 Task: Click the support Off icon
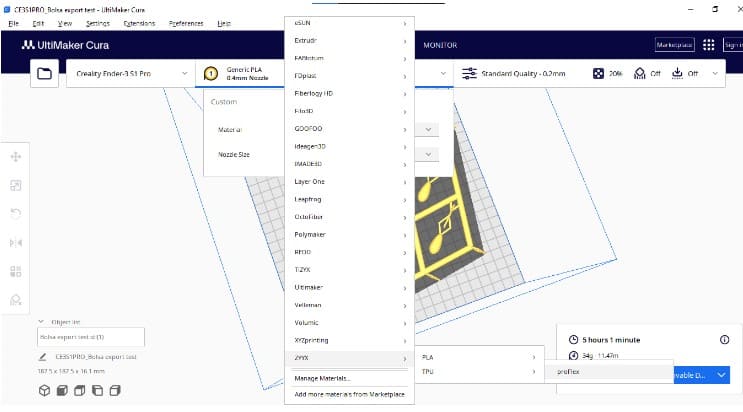(640, 73)
